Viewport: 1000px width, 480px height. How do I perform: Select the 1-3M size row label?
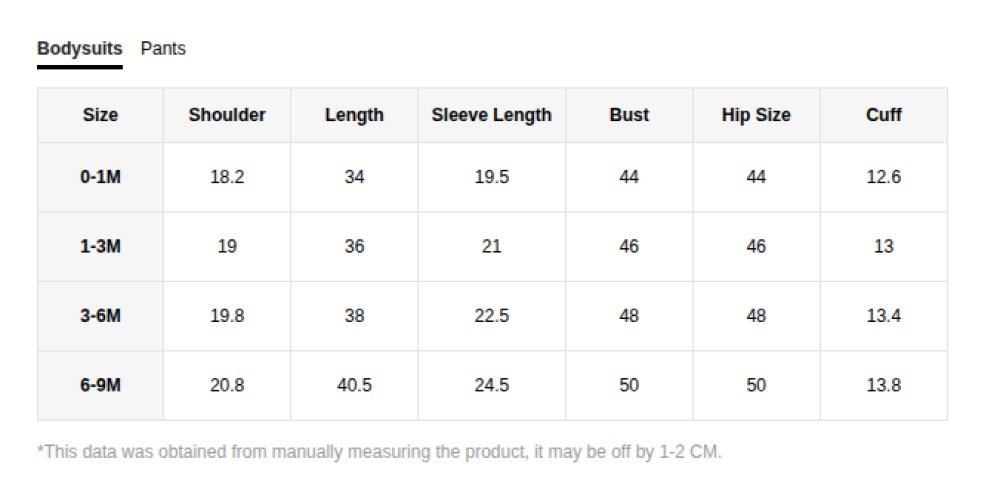tap(100, 246)
